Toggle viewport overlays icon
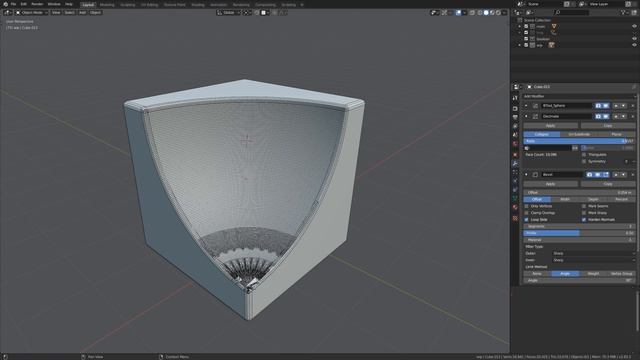Image resolution: width=640 pixels, height=360 pixels. [458, 13]
